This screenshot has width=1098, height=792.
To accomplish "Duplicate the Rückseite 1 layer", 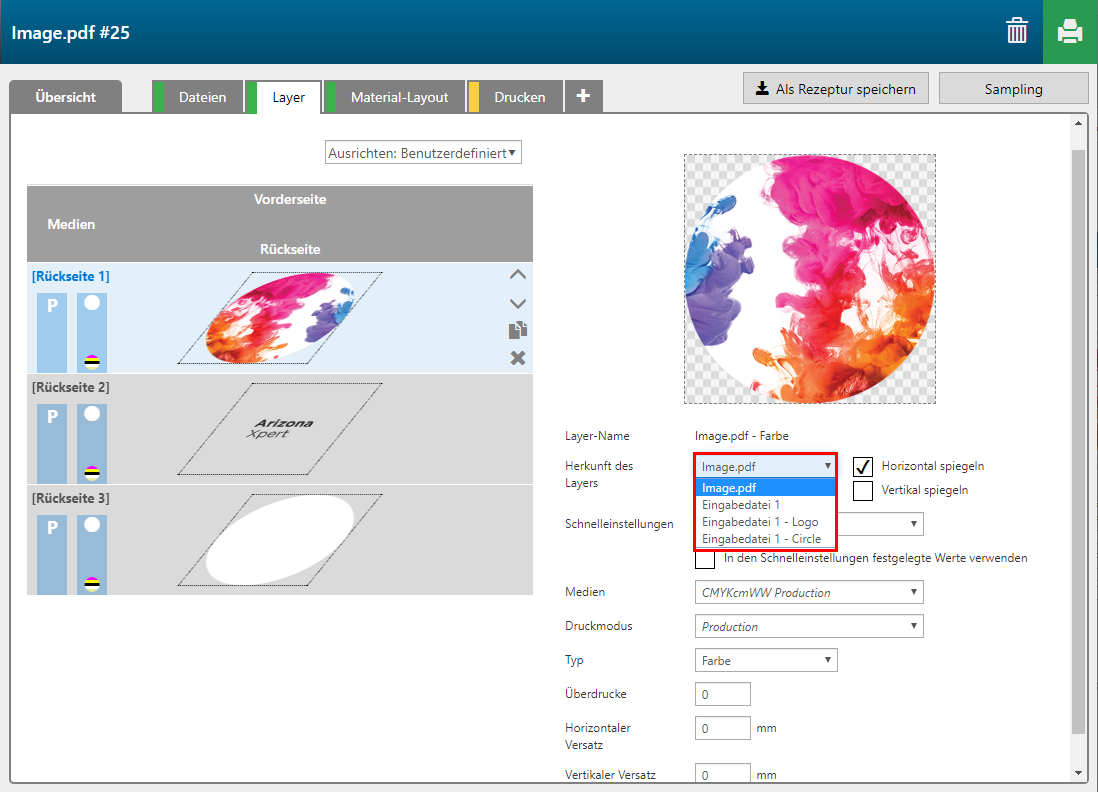I will pos(517,330).
